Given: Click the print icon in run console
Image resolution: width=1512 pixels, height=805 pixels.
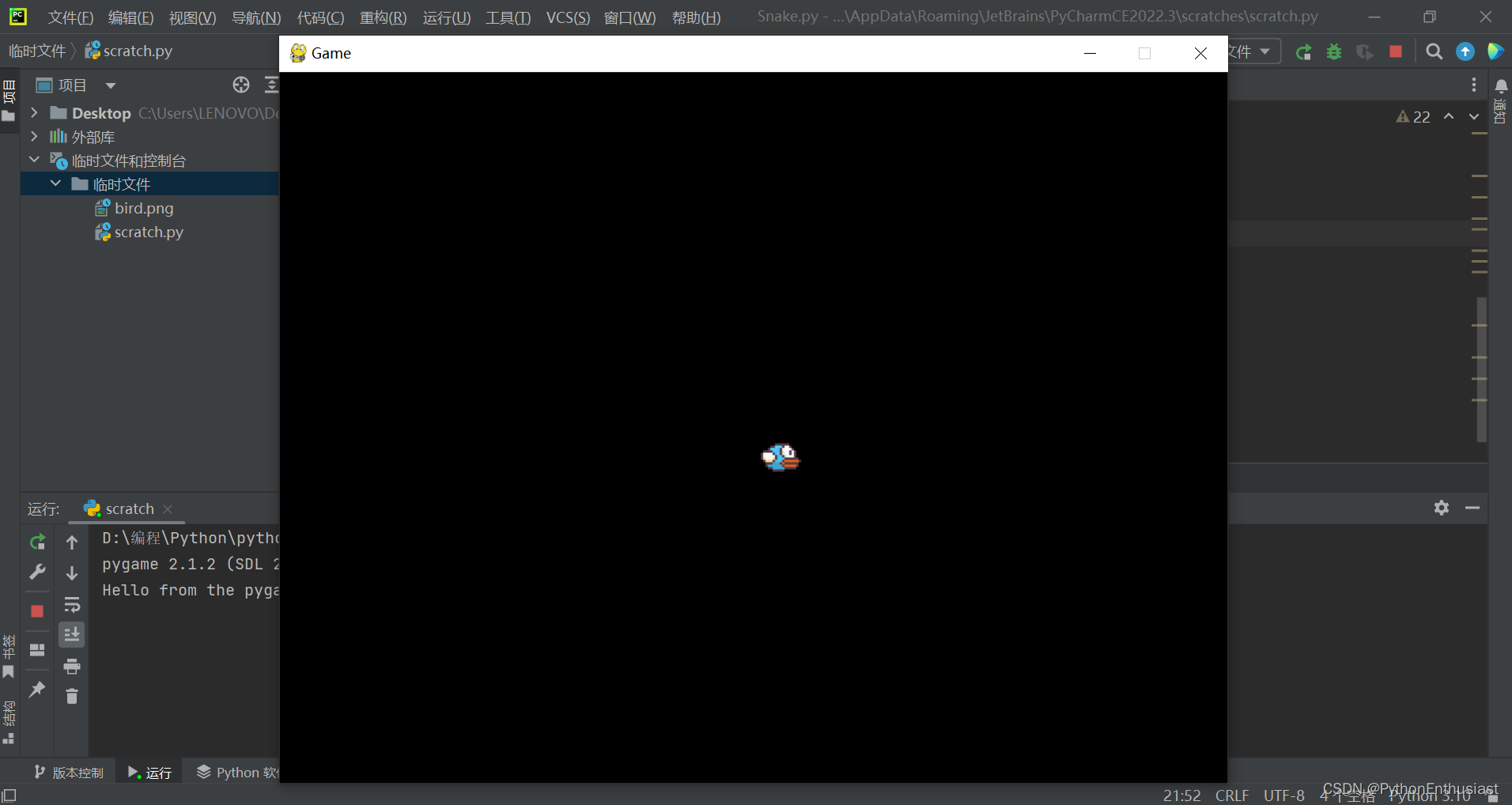Looking at the screenshot, I should pos(72,667).
